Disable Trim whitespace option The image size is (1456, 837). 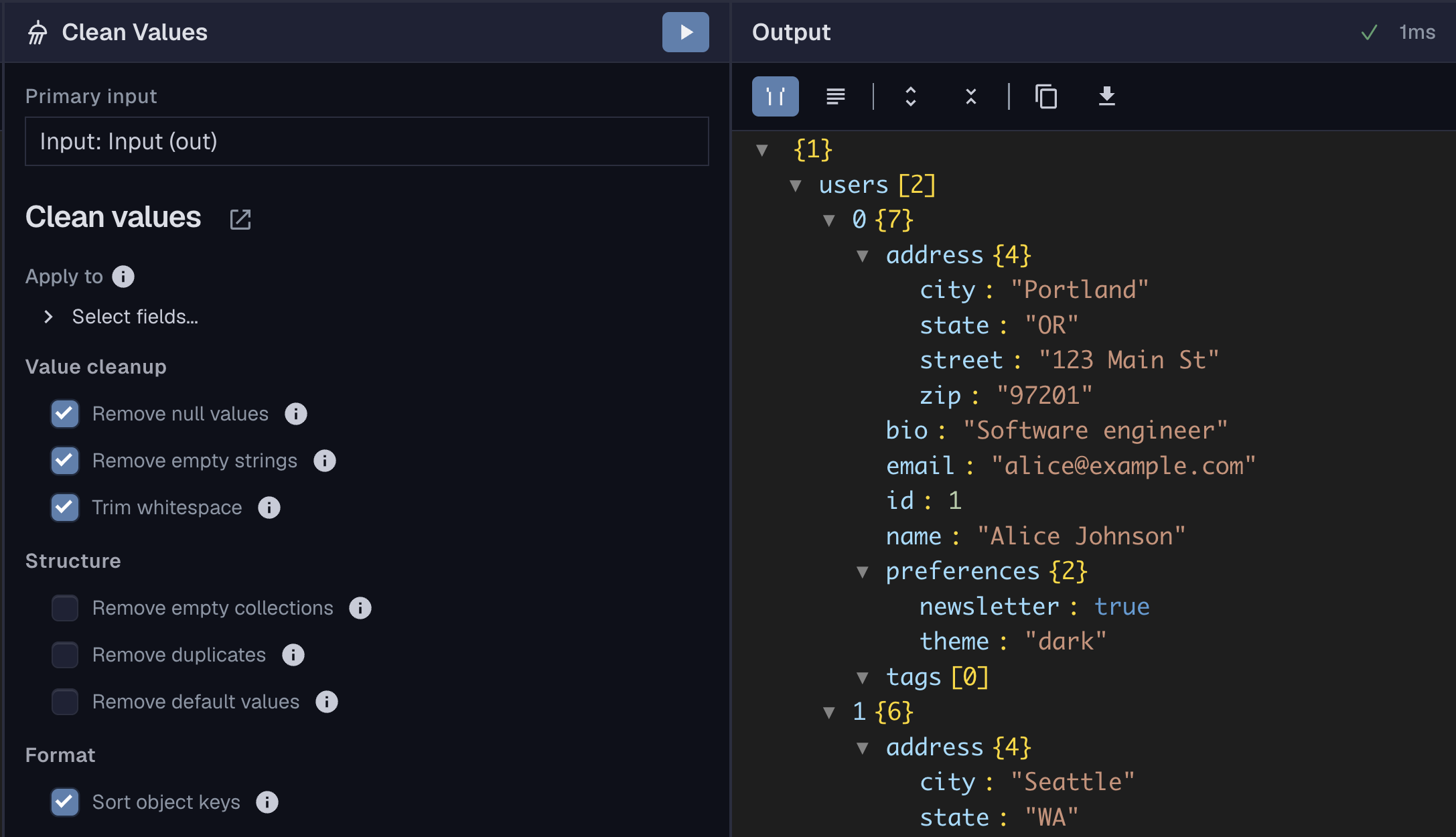(65, 508)
